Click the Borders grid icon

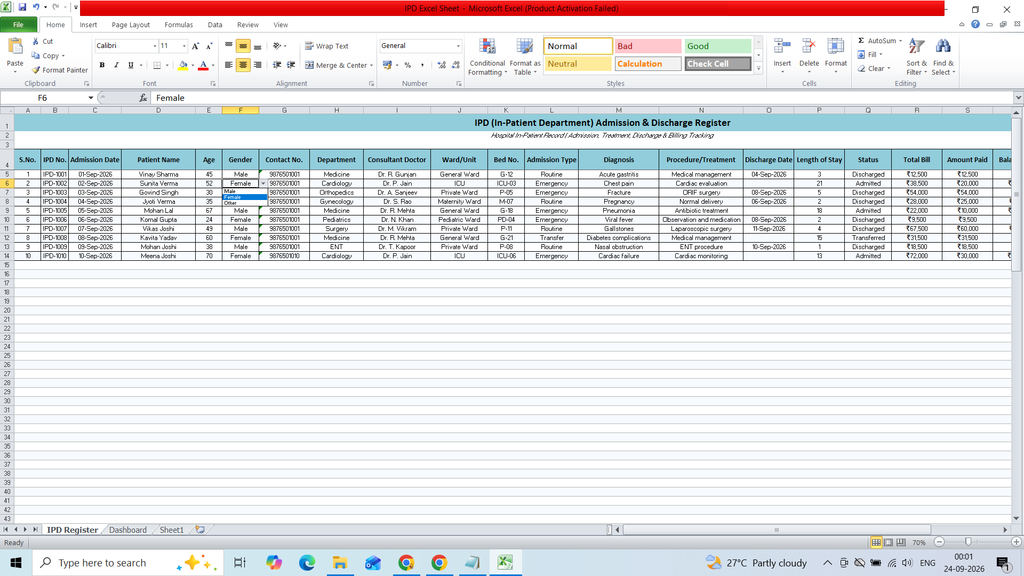[157, 65]
